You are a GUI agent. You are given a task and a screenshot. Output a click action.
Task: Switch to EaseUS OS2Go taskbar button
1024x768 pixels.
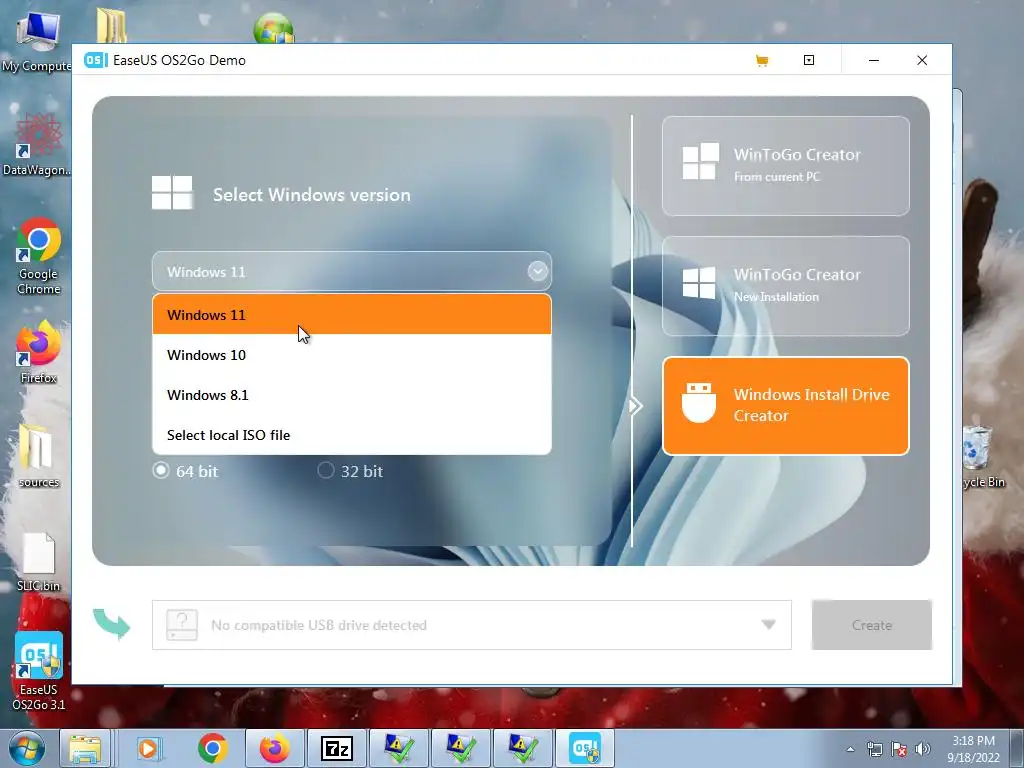pyautogui.click(x=584, y=748)
